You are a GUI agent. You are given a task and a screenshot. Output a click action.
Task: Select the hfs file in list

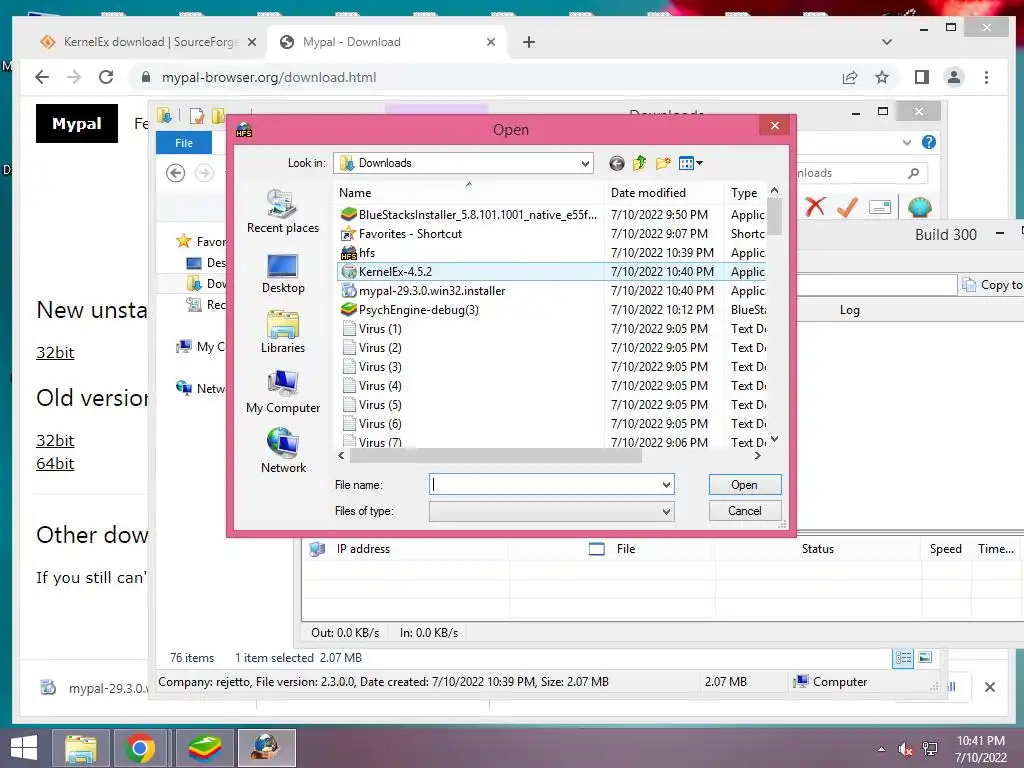358,253
